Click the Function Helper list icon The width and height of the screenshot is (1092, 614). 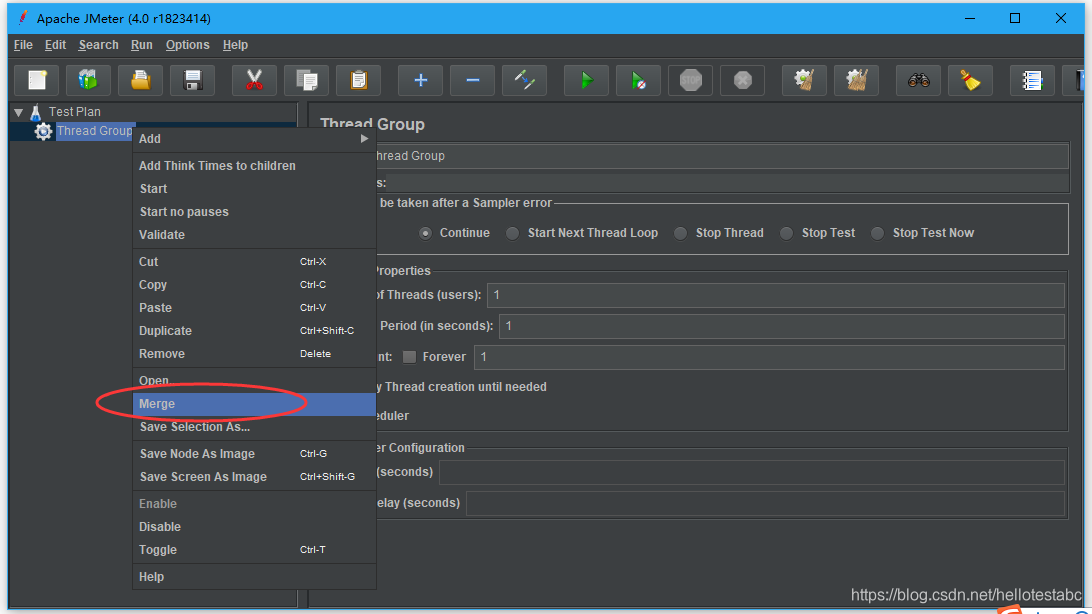click(1032, 81)
